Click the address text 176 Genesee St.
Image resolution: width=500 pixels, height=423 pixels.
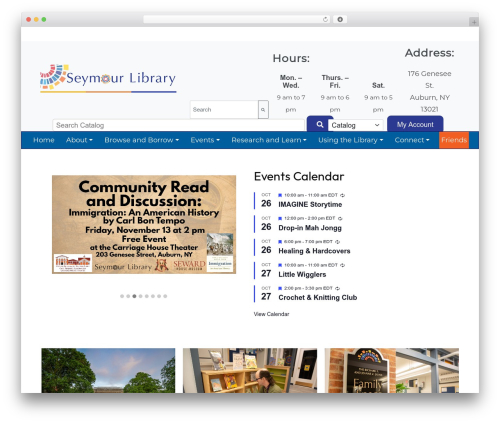(x=429, y=79)
